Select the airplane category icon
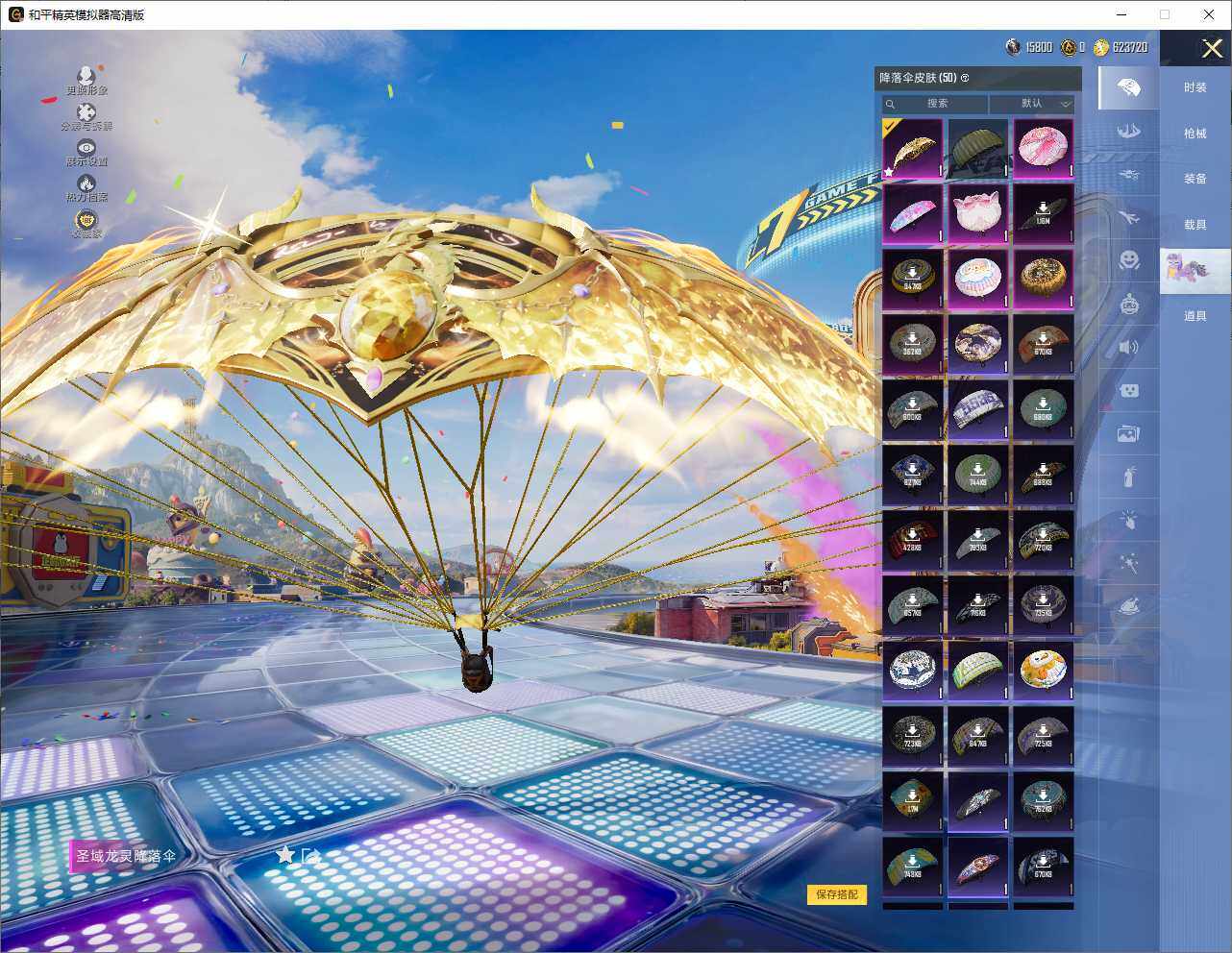The width and height of the screenshot is (1232, 953). [x=1129, y=218]
